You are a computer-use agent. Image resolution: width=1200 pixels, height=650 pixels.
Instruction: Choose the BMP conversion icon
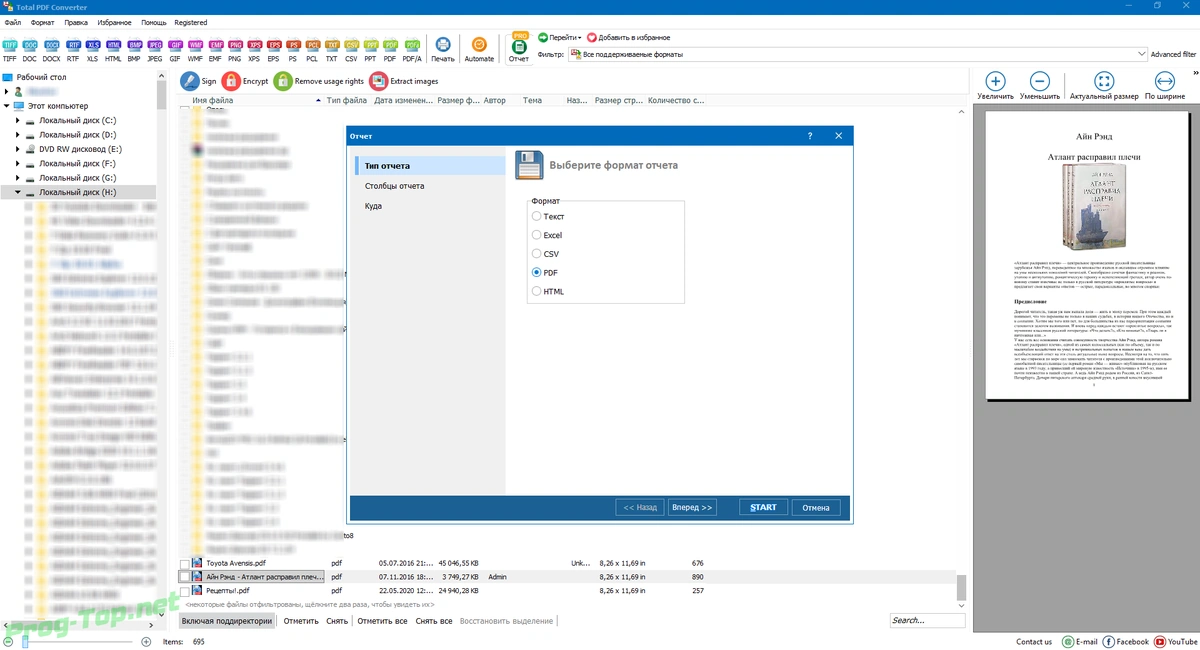coord(134,49)
